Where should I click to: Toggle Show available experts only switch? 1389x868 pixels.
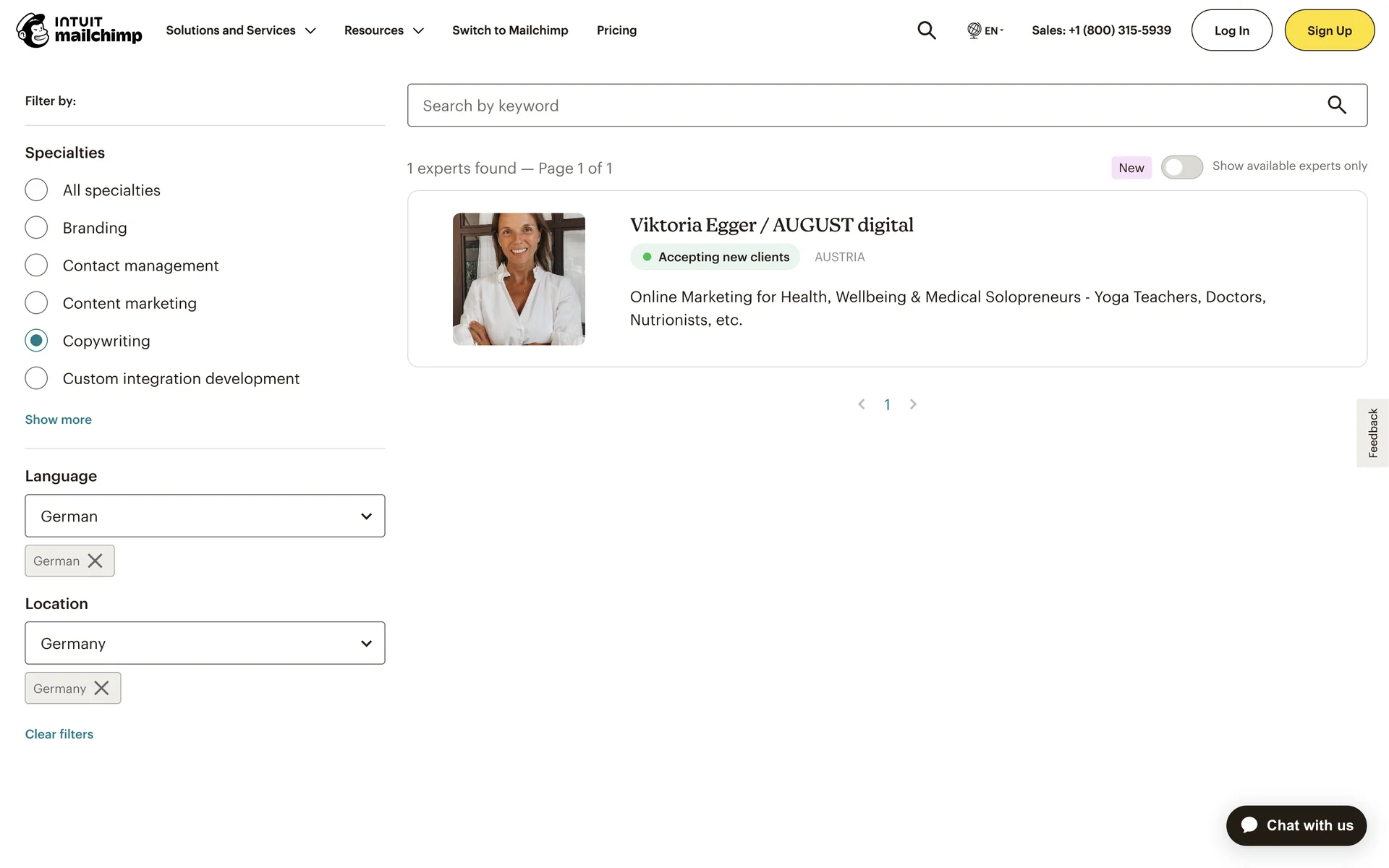(1181, 167)
